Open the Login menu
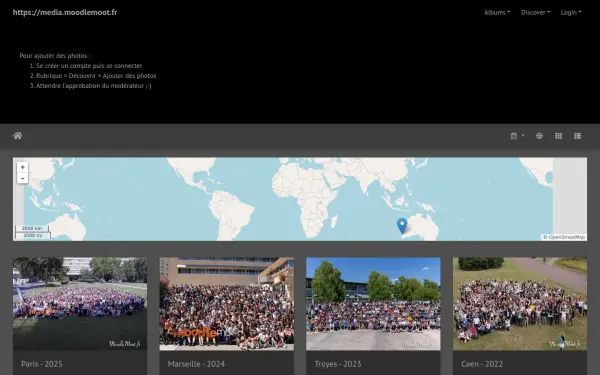The height and width of the screenshot is (375, 600). (x=571, y=12)
